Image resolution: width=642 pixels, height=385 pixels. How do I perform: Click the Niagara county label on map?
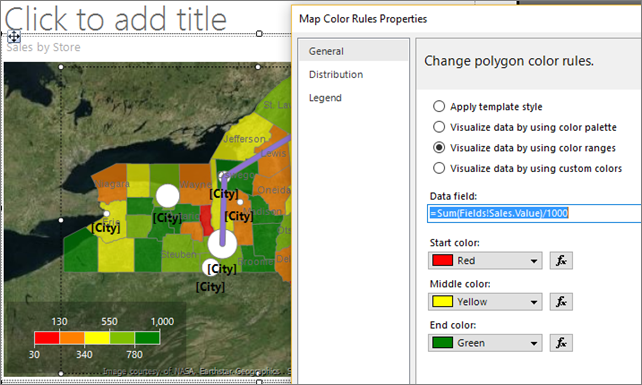(112, 184)
